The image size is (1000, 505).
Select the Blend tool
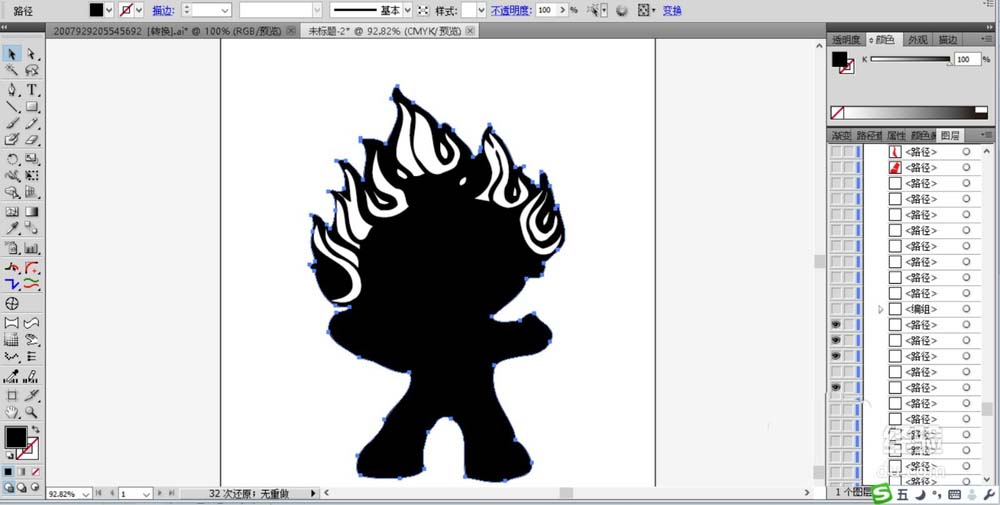[x=31, y=228]
